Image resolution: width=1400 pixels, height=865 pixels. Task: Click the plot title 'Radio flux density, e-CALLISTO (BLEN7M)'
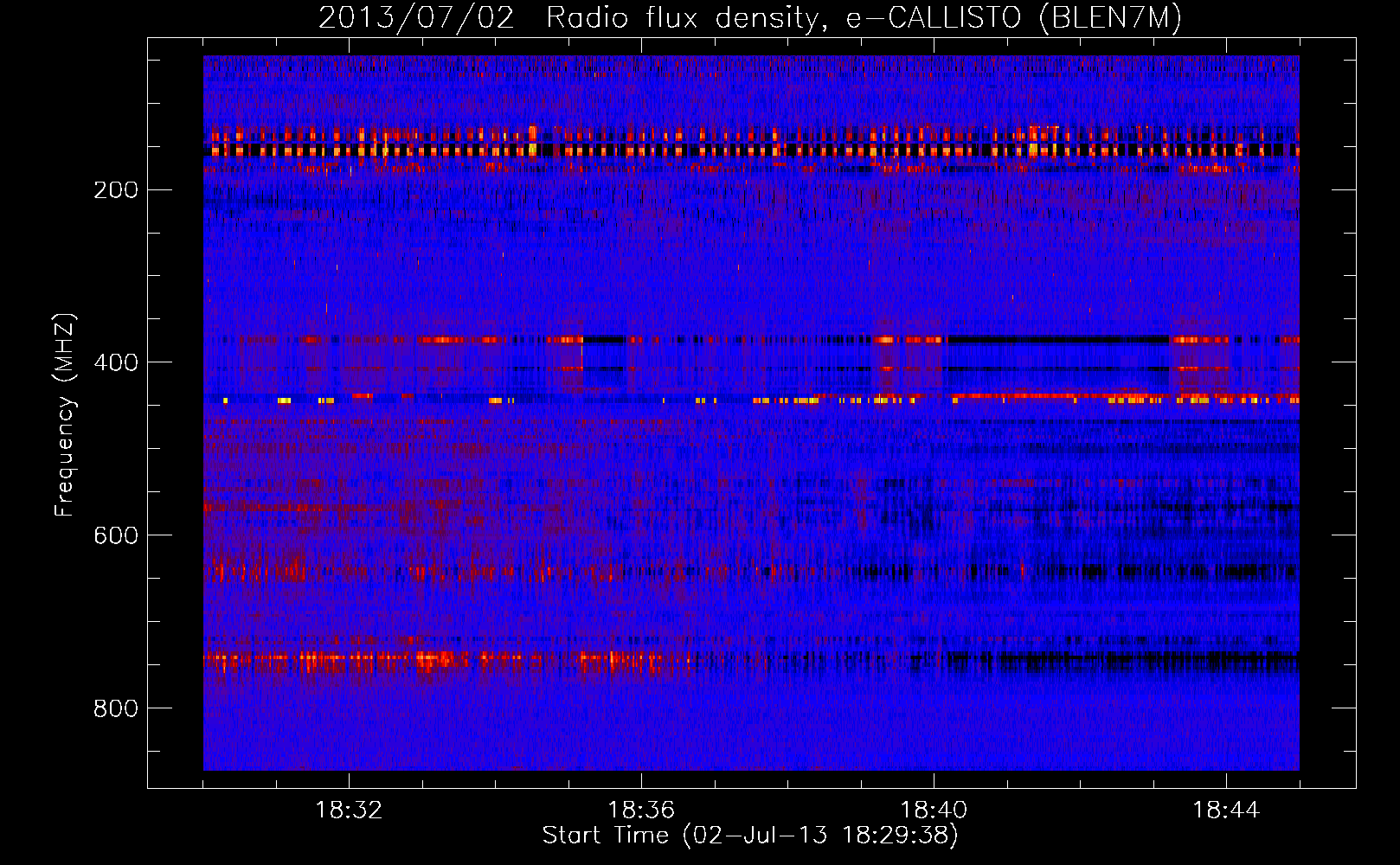(864, 18)
